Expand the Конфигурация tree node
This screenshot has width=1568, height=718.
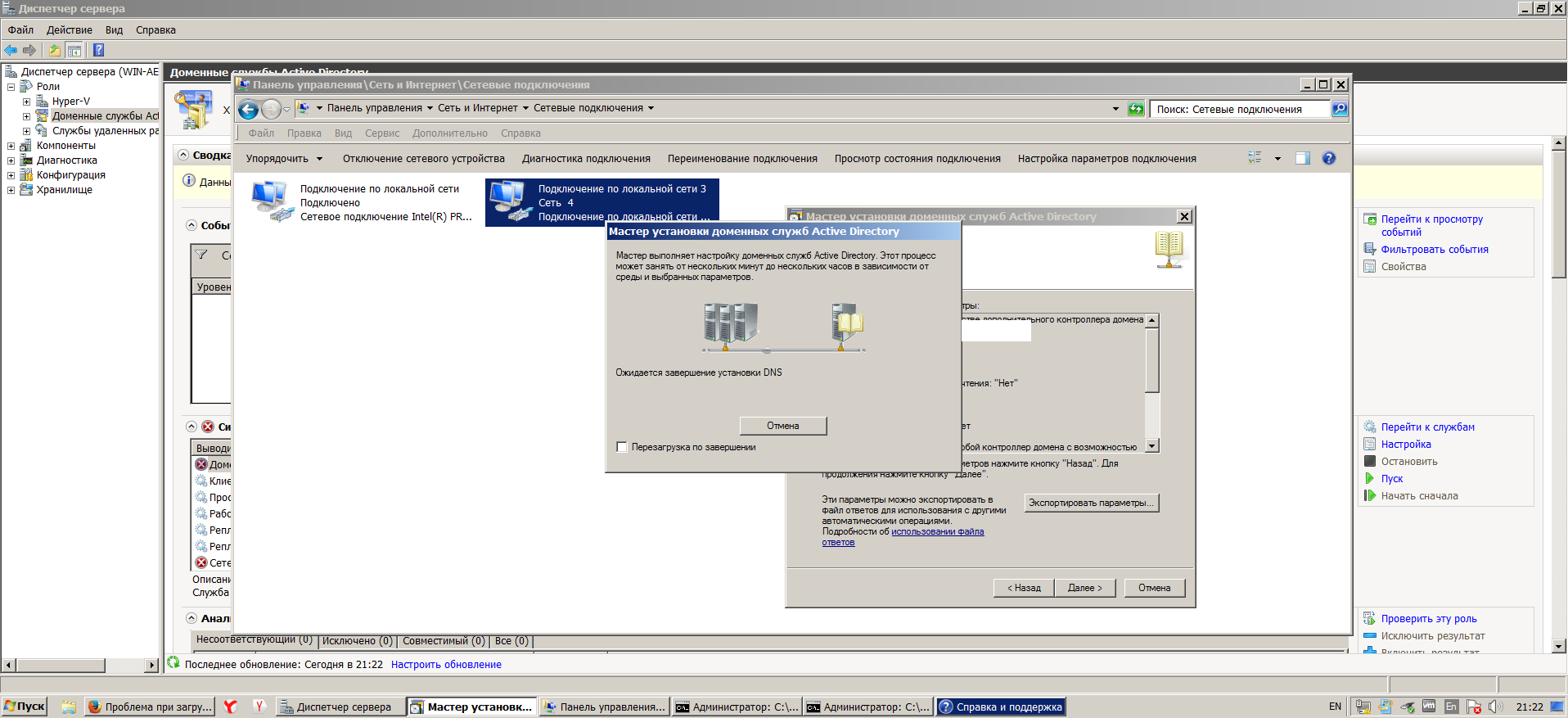tap(11, 175)
